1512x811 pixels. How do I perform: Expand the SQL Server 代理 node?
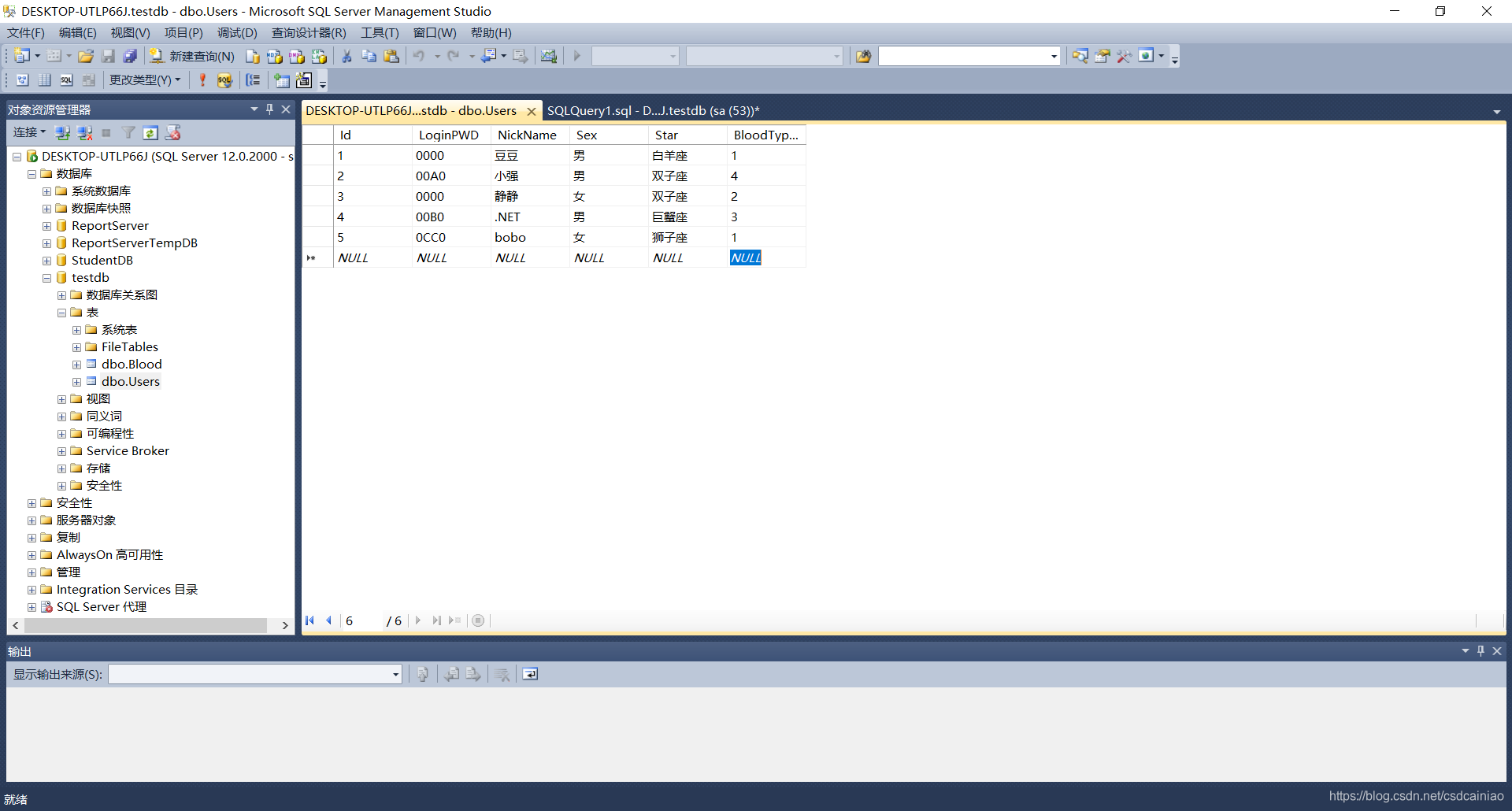pyautogui.click(x=31, y=607)
